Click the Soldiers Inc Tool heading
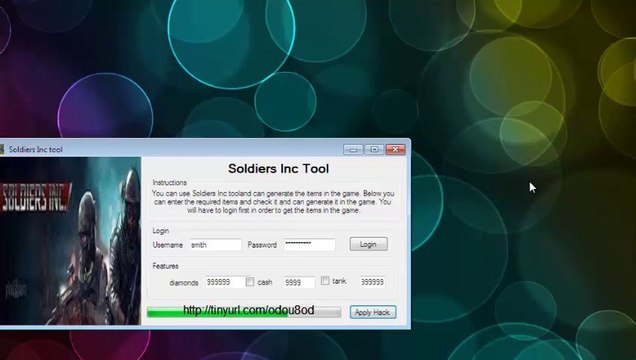Screen dimensions: 636x360 point(278,169)
